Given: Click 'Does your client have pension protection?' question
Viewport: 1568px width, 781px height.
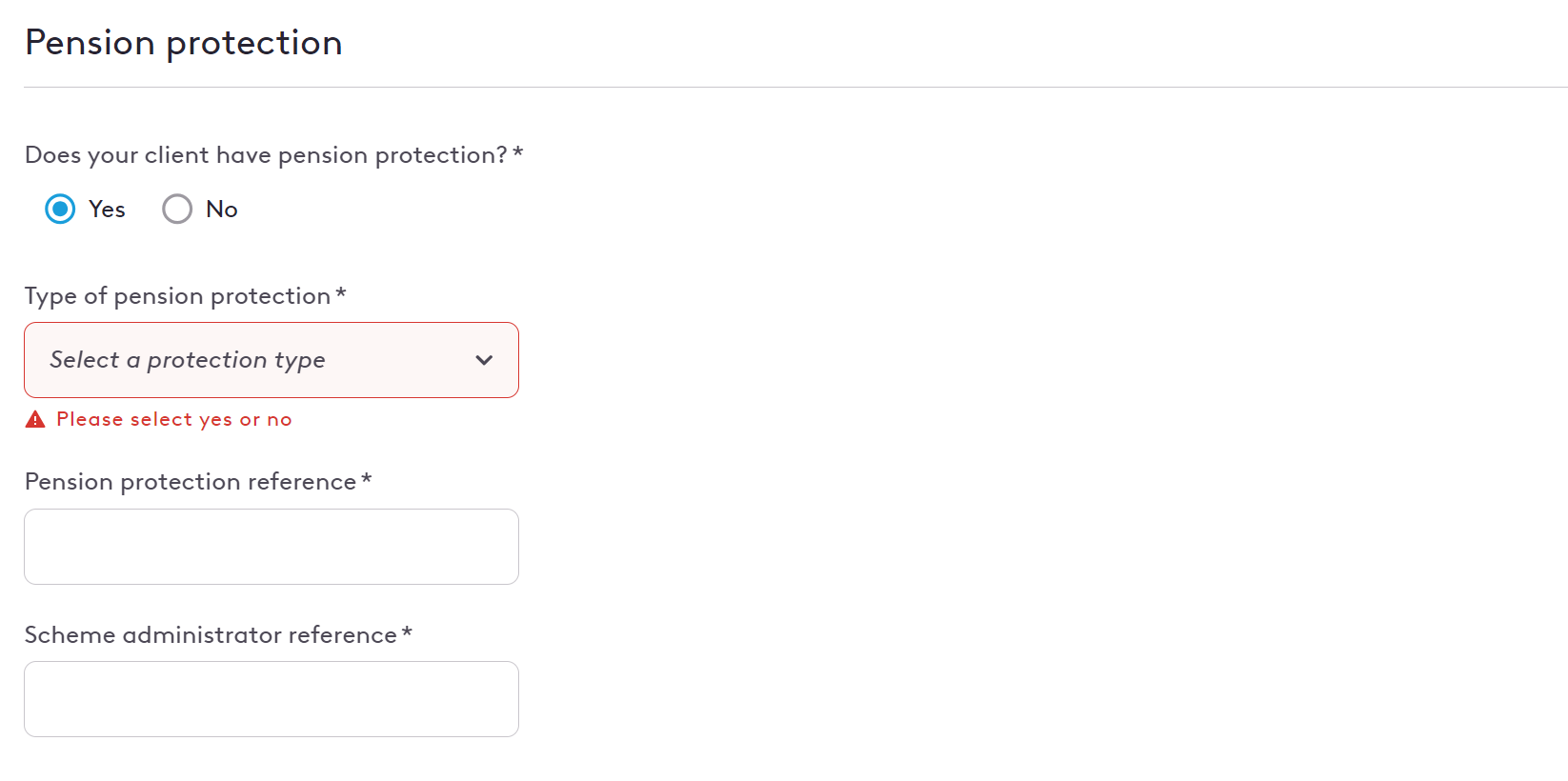Looking at the screenshot, I should [x=266, y=155].
